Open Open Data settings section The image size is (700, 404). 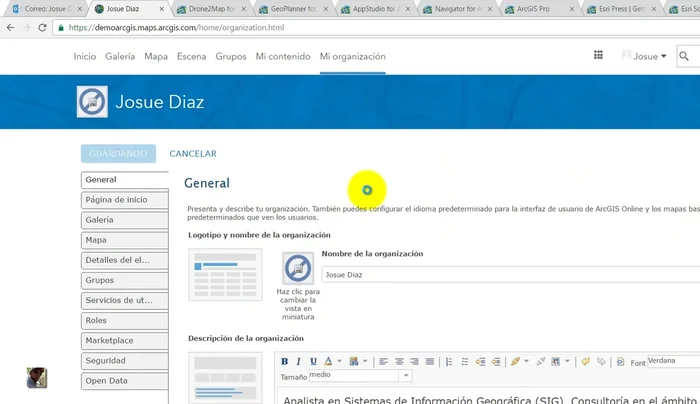[x=125, y=380]
